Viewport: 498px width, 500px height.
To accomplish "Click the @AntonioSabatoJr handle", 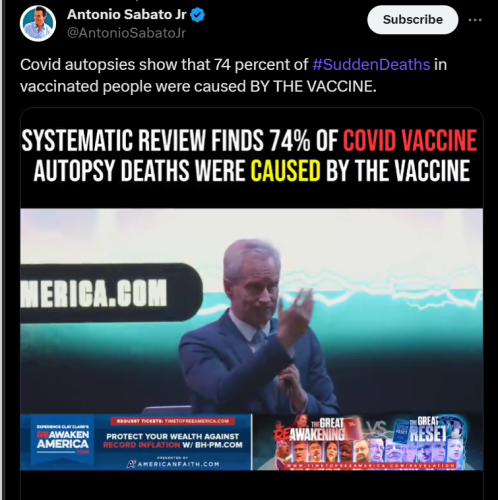I will (x=126, y=33).
